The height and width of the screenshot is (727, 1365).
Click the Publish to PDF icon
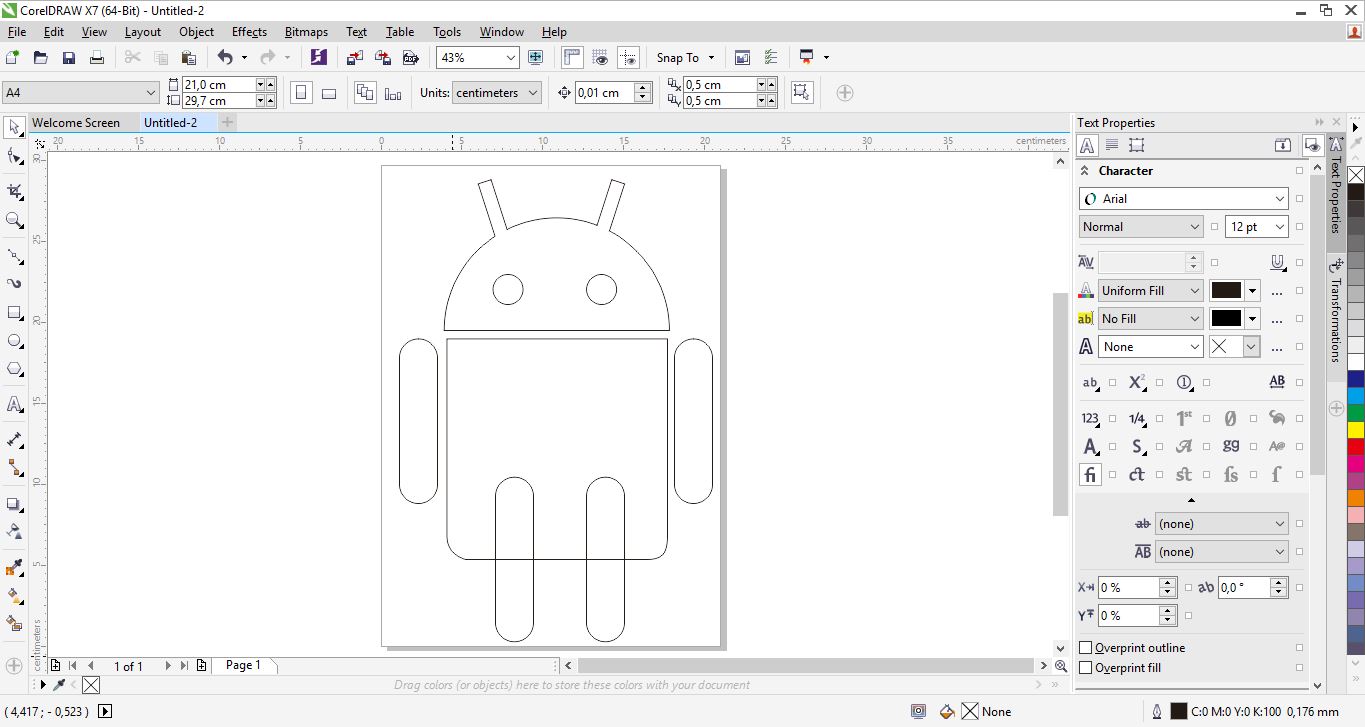pyautogui.click(x=409, y=58)
